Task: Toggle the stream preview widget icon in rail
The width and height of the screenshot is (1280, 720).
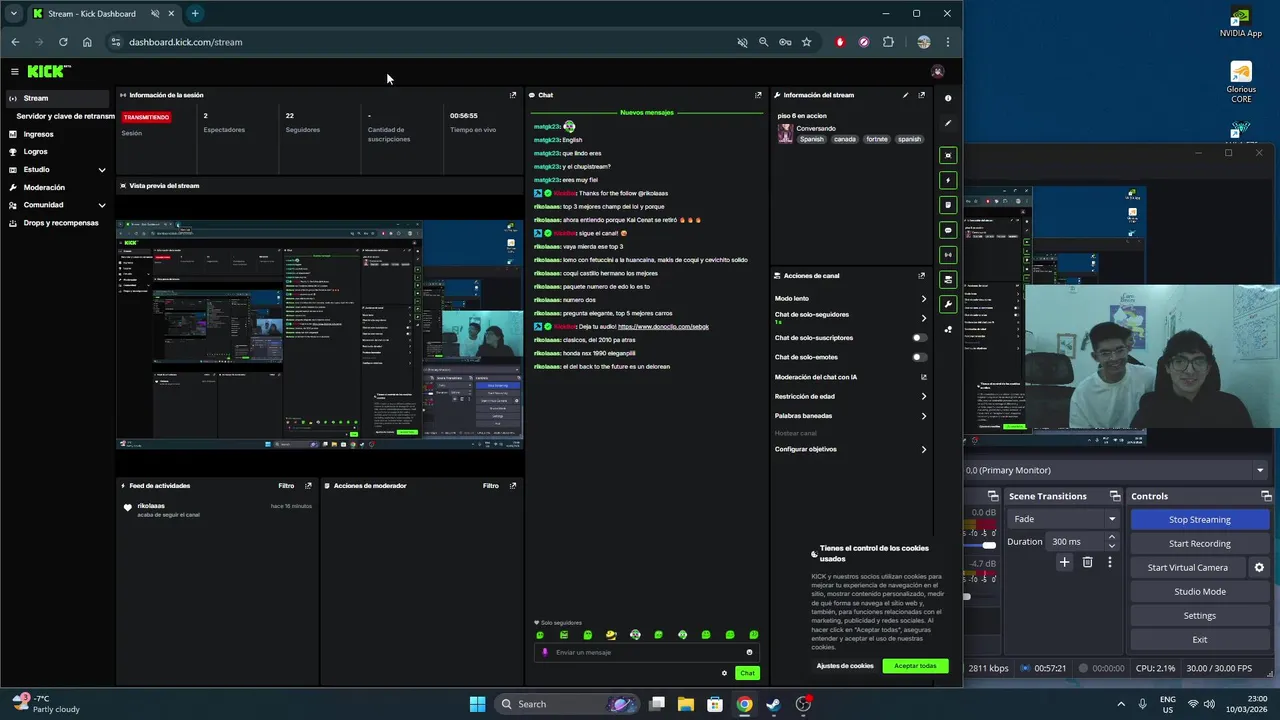Action: pyautogui.click(x=948, y=155)
